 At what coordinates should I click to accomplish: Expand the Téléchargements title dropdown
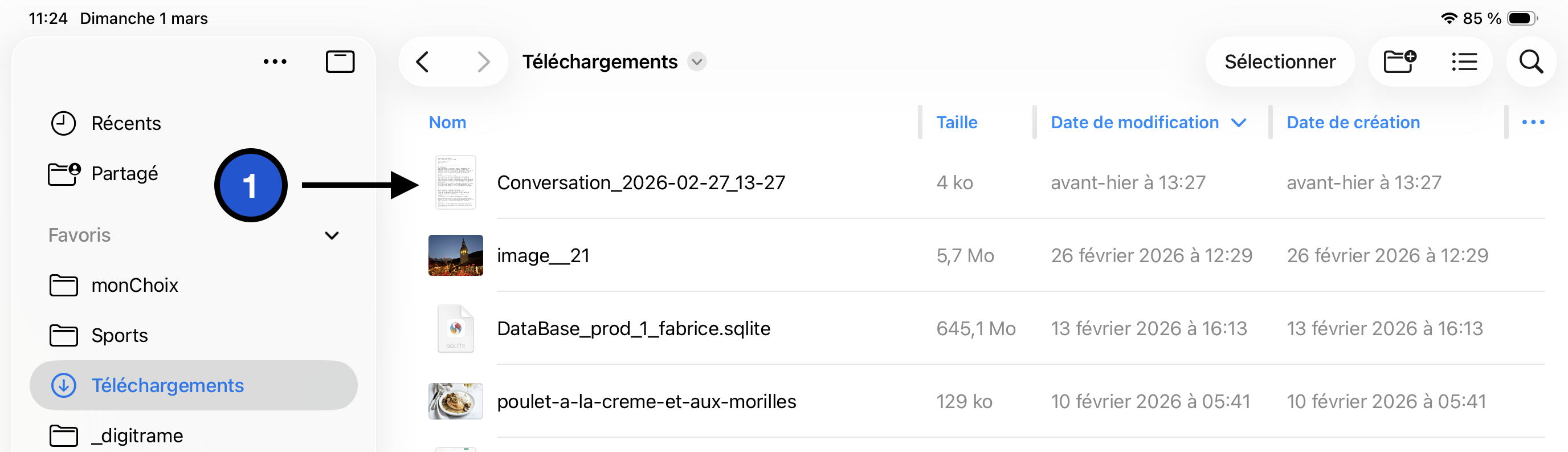(697, 62)
